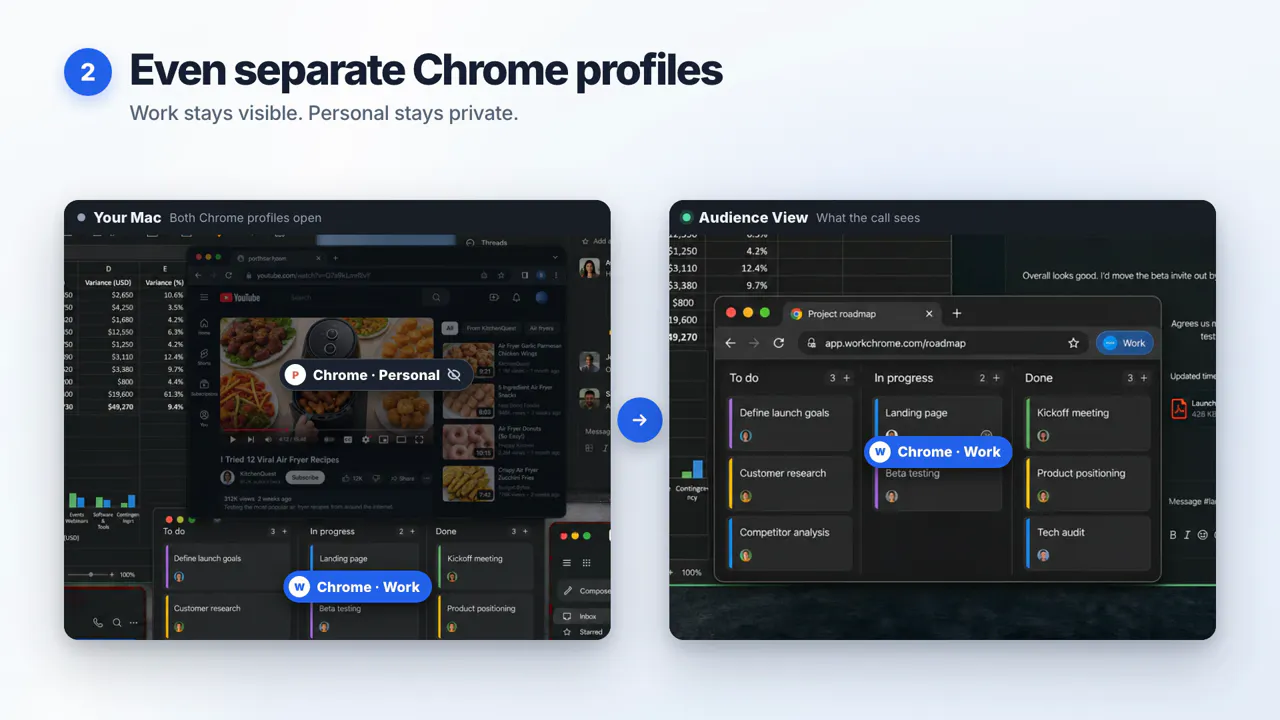Click the YouTube logo
The width and height of the screenshot is (1280, 720).
(x=240, y=298)
